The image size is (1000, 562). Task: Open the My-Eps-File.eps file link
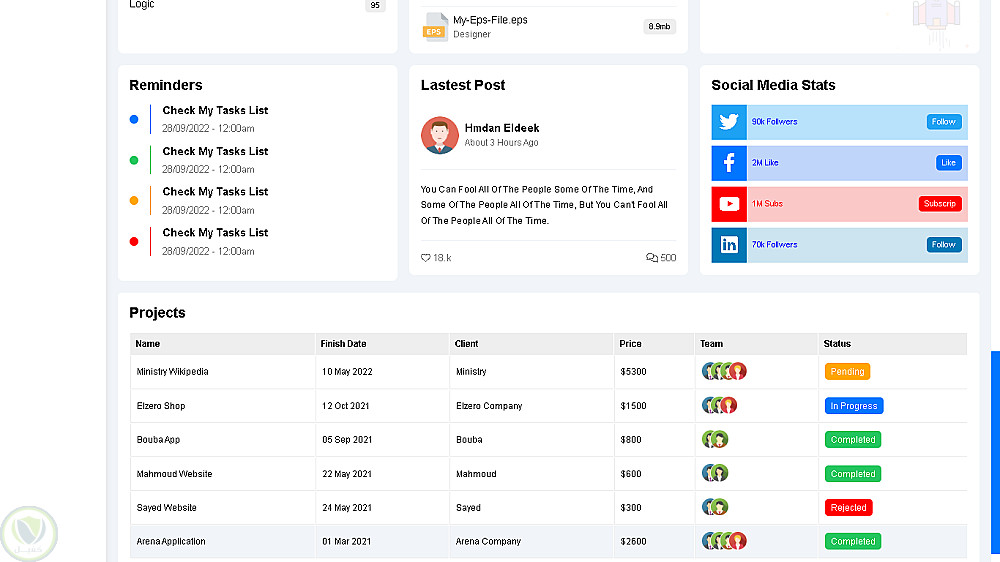490,20
